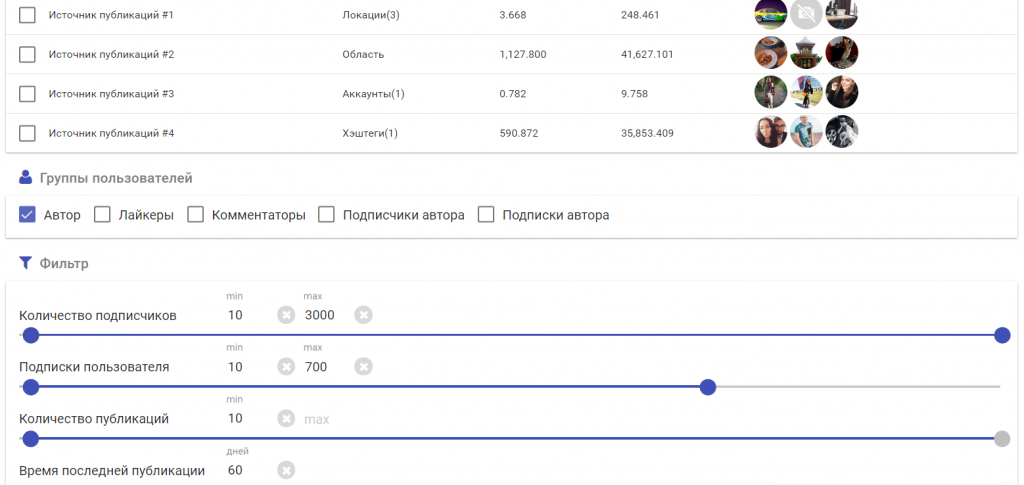
Task: Click min handle of Количество публикаций slider
Action: 31,439
